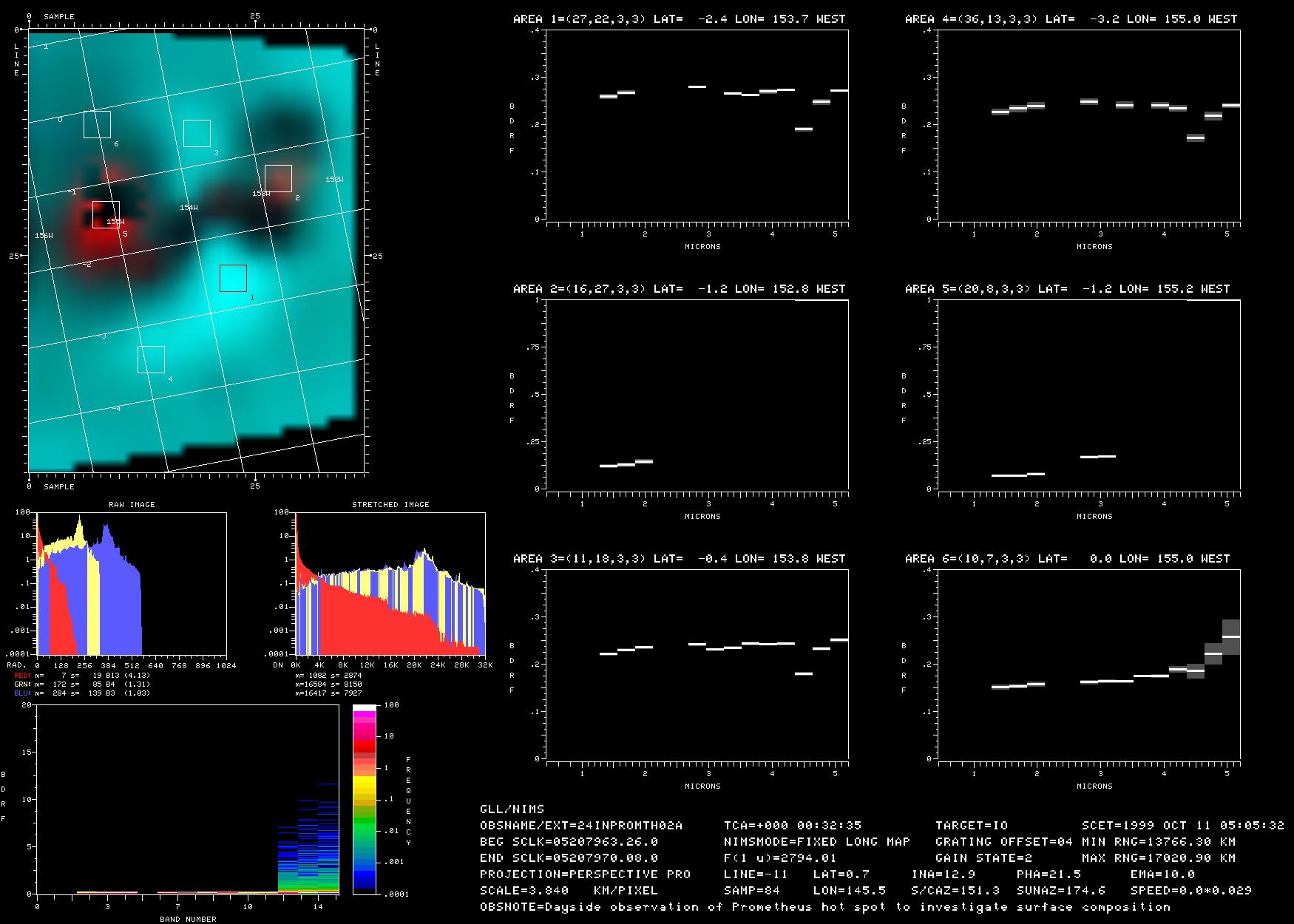
Task: Select the Area 2 square marker on map
Action: coord(278,178)
